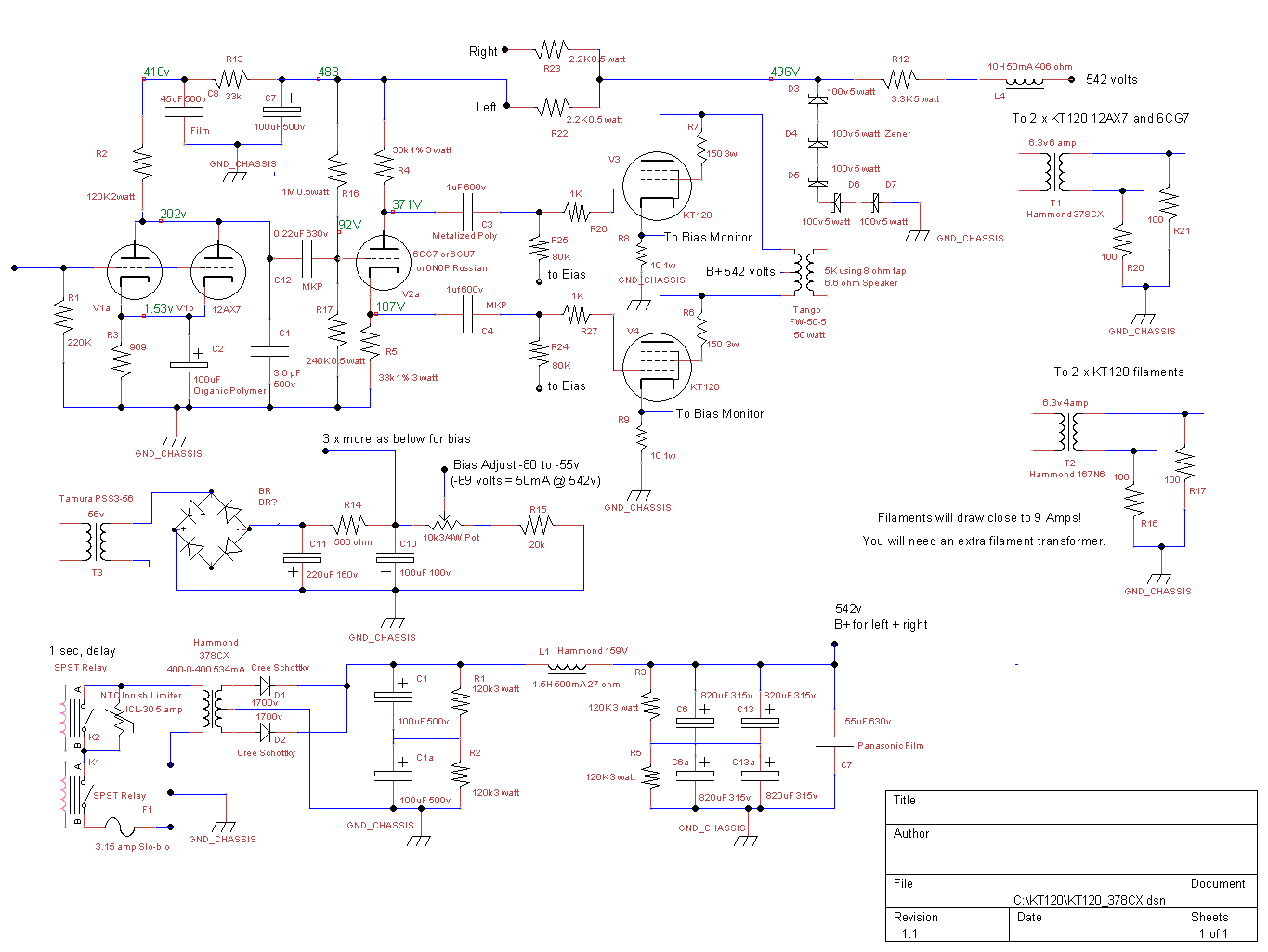1268x952 pixels.
Task: Select the D1 Cree Schottky diode symbol
Action: tap(265, 686)
